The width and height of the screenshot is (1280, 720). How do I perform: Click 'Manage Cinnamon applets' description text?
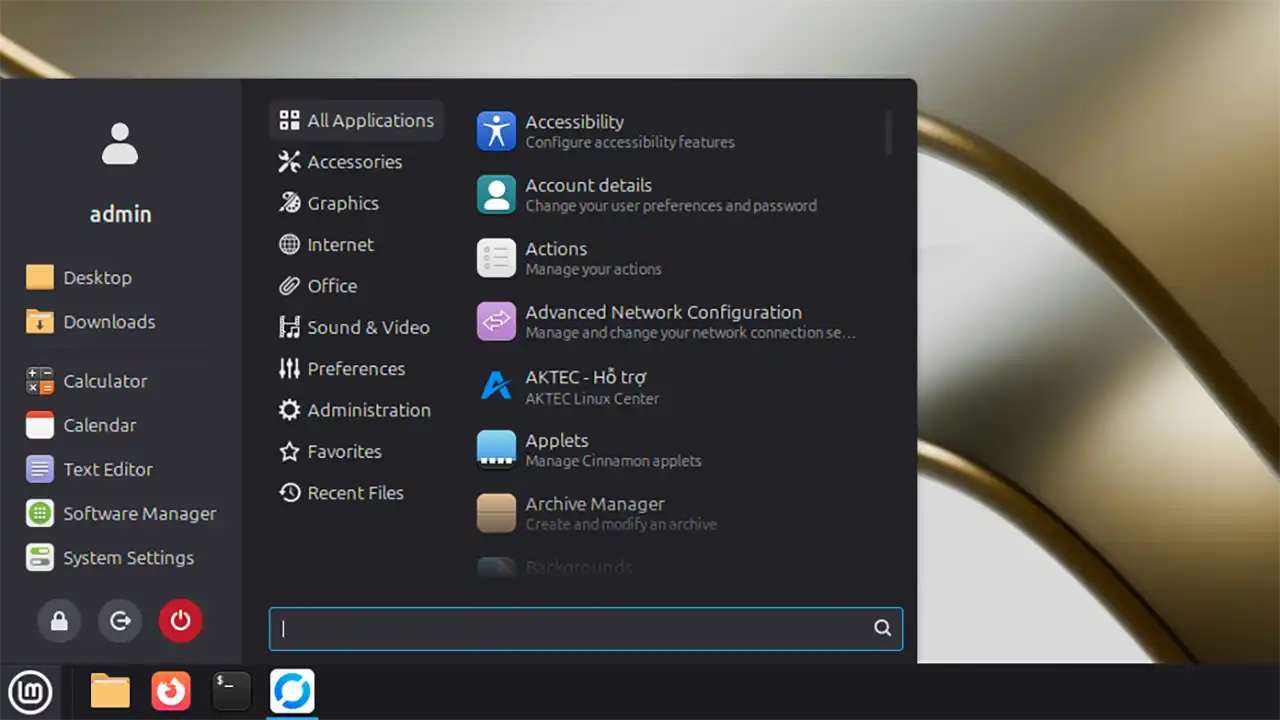613,462
